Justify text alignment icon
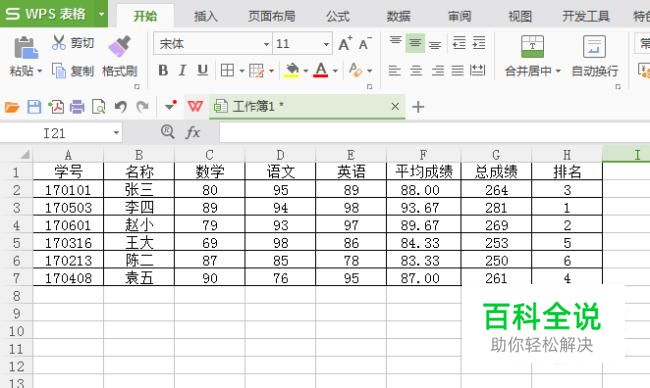 [458, 71]
